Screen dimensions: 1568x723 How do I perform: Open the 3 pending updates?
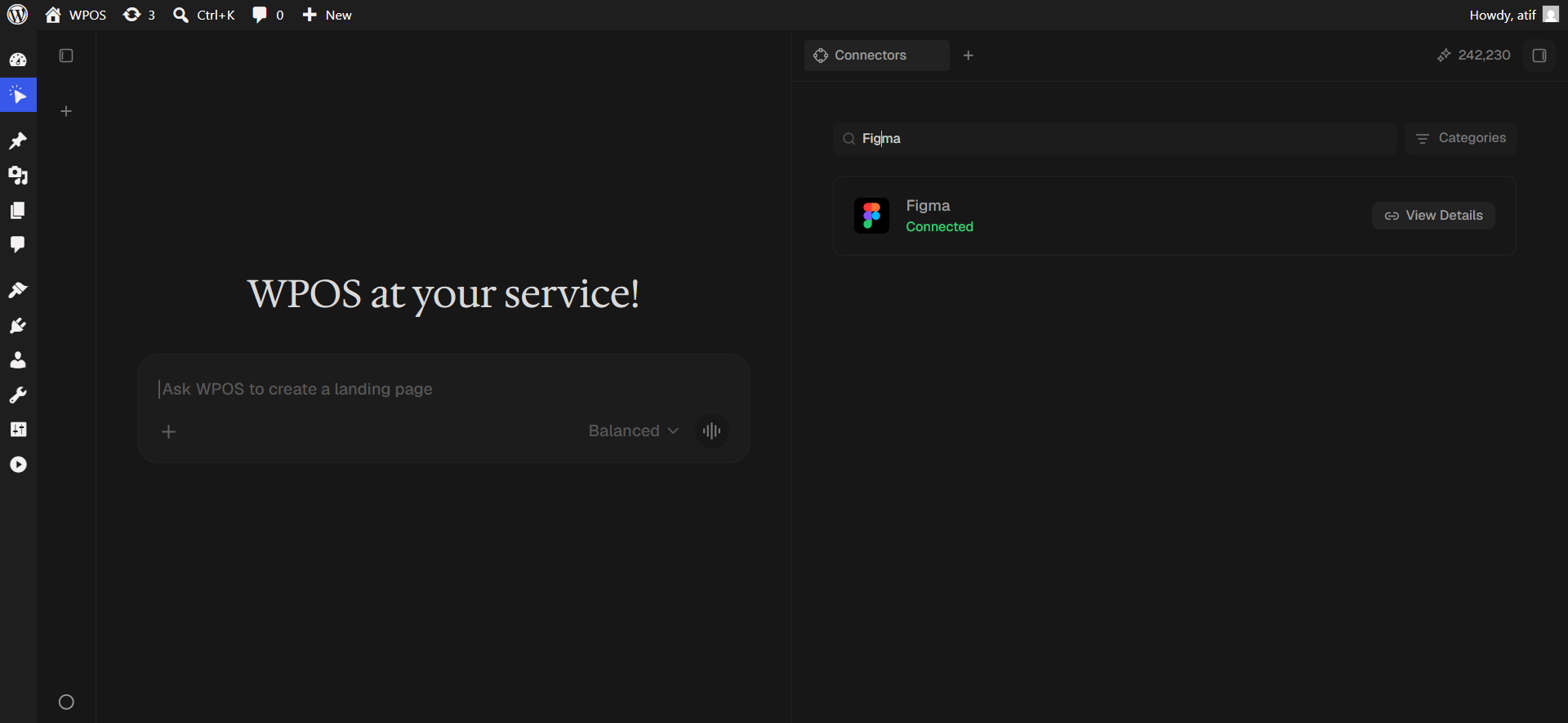(x=139, y=15)
